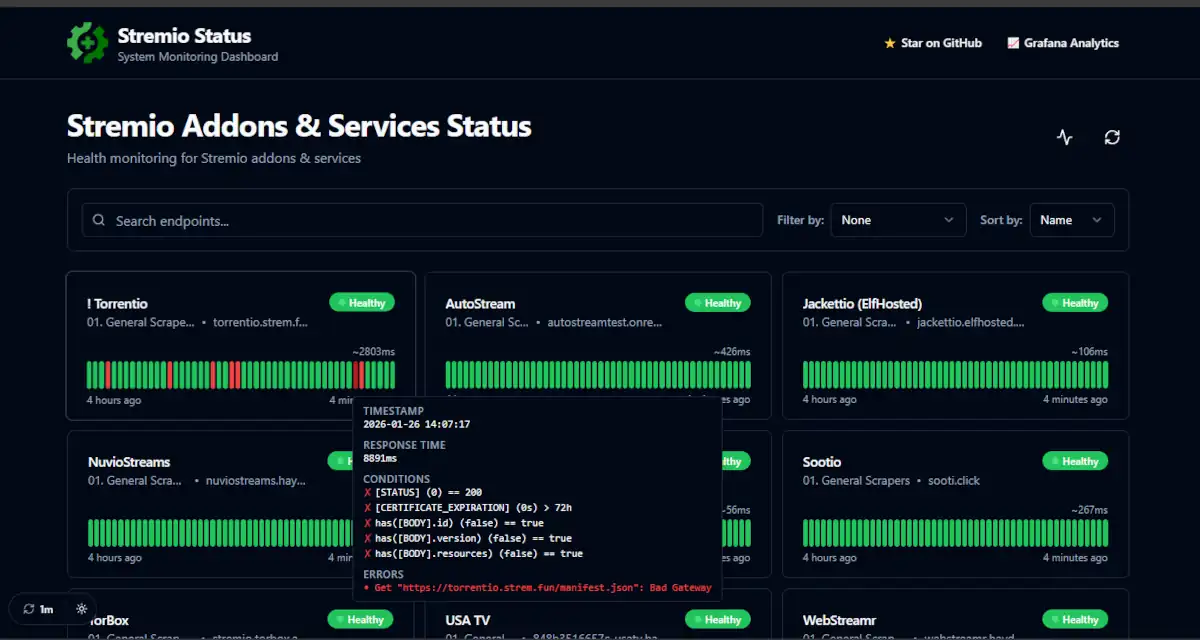The image size is (1200, 640).
Task: Open the Star on GitHub link
Action: point(940,43)
